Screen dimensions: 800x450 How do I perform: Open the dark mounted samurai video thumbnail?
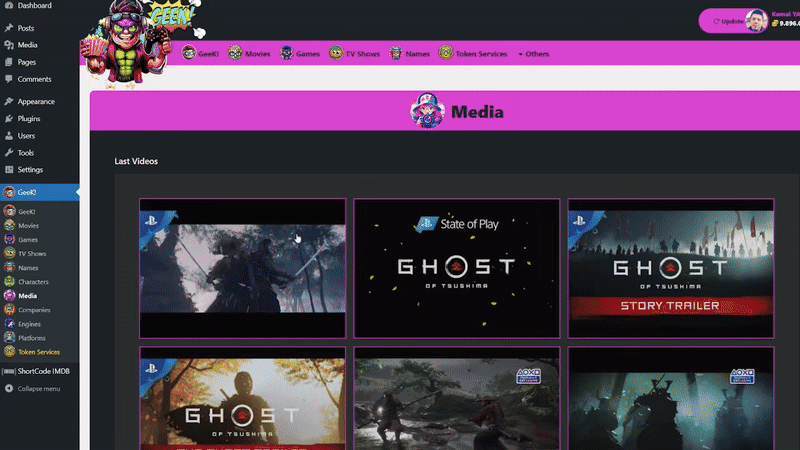click(671, 398)
